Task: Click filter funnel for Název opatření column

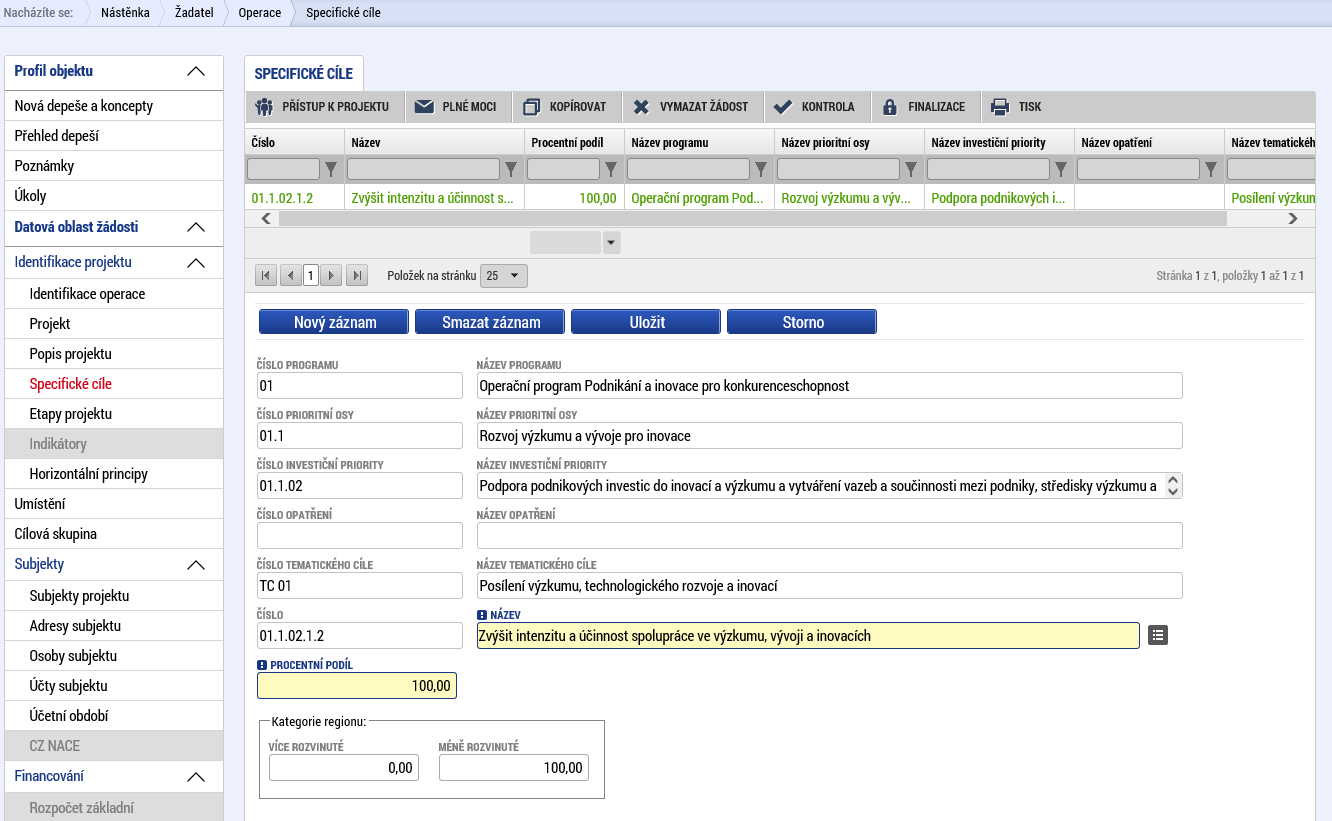Action: 1211,169
